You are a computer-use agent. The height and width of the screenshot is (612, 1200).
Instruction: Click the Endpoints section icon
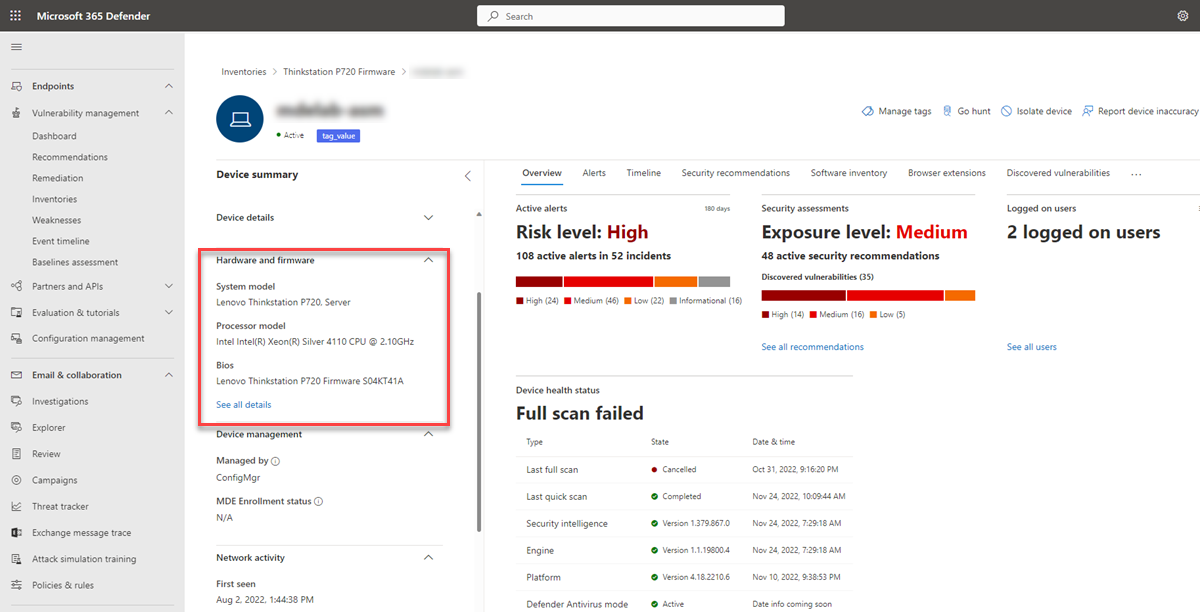pyautogui.click(x=16, y=86)
